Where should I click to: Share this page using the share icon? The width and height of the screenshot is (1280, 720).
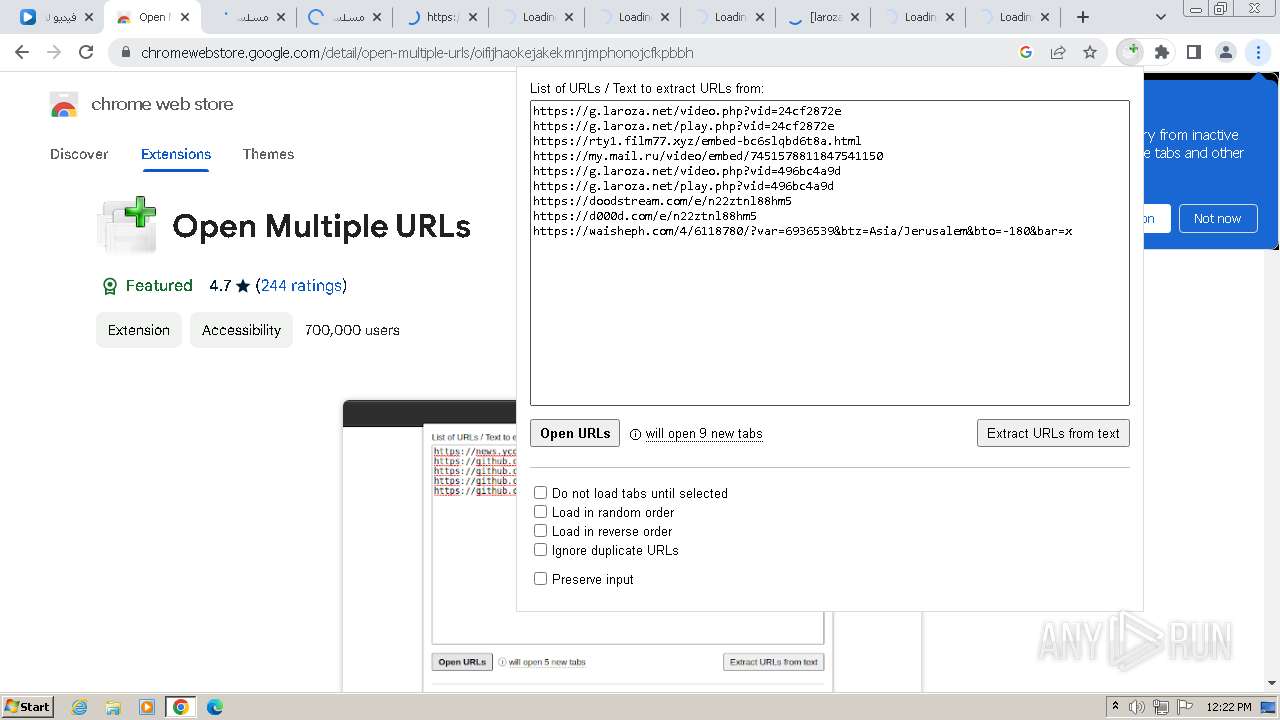[1058, 52]
